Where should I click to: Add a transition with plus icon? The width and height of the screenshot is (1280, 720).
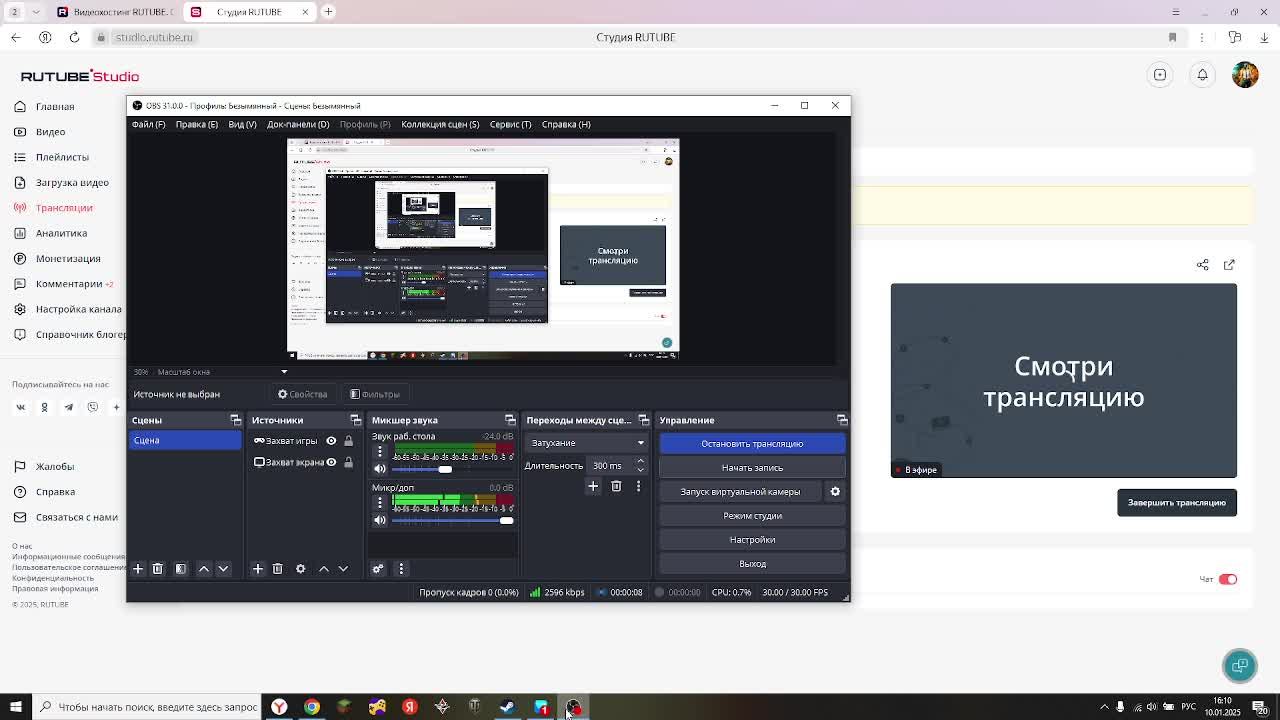coord(593,486)
